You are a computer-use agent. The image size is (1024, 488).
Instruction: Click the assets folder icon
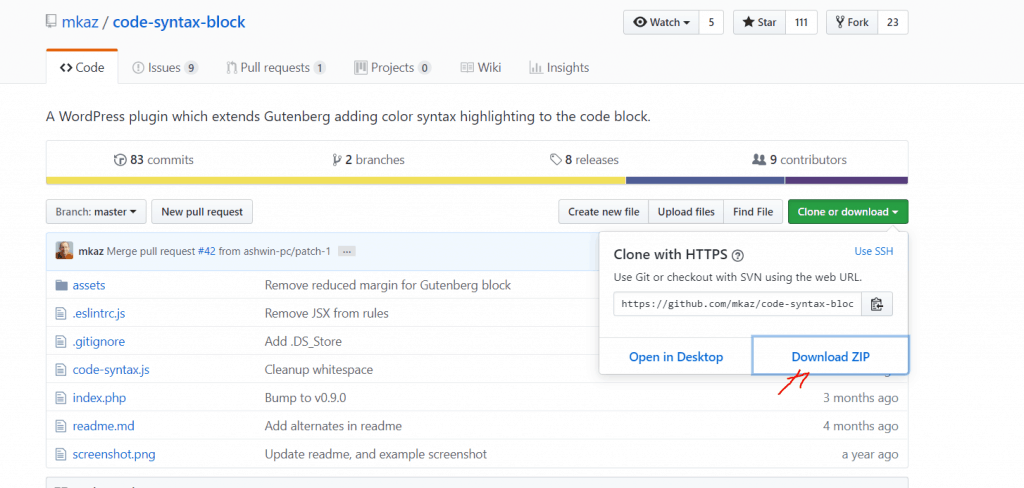click(x=61, y=285)
